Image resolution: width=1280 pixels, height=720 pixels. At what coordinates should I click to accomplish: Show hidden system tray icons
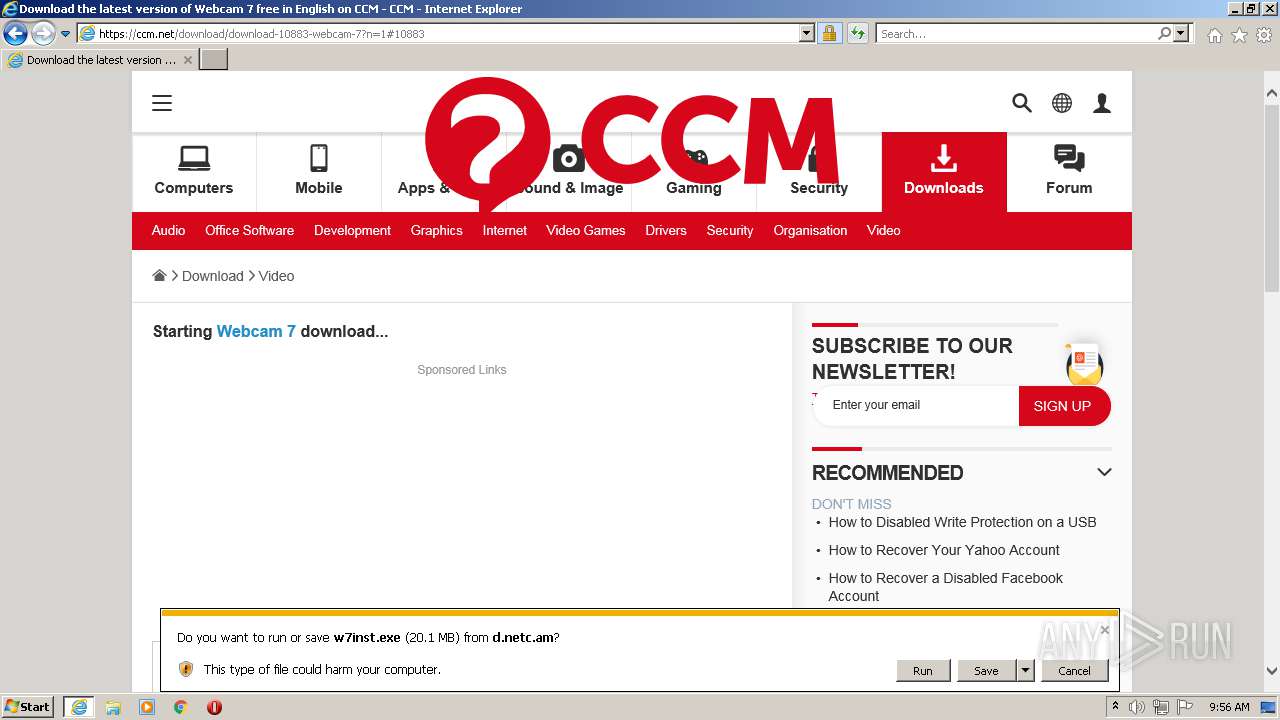pos(1115,707)
